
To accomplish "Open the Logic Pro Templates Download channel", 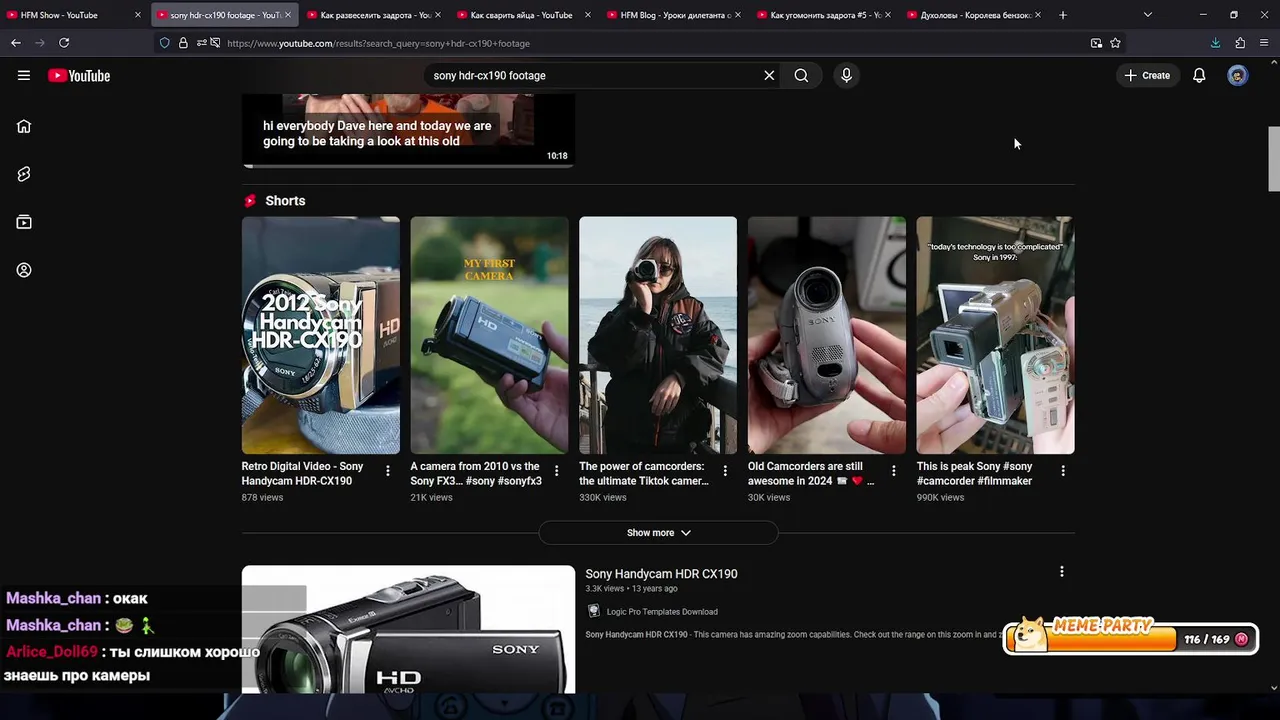I will 662,611.
